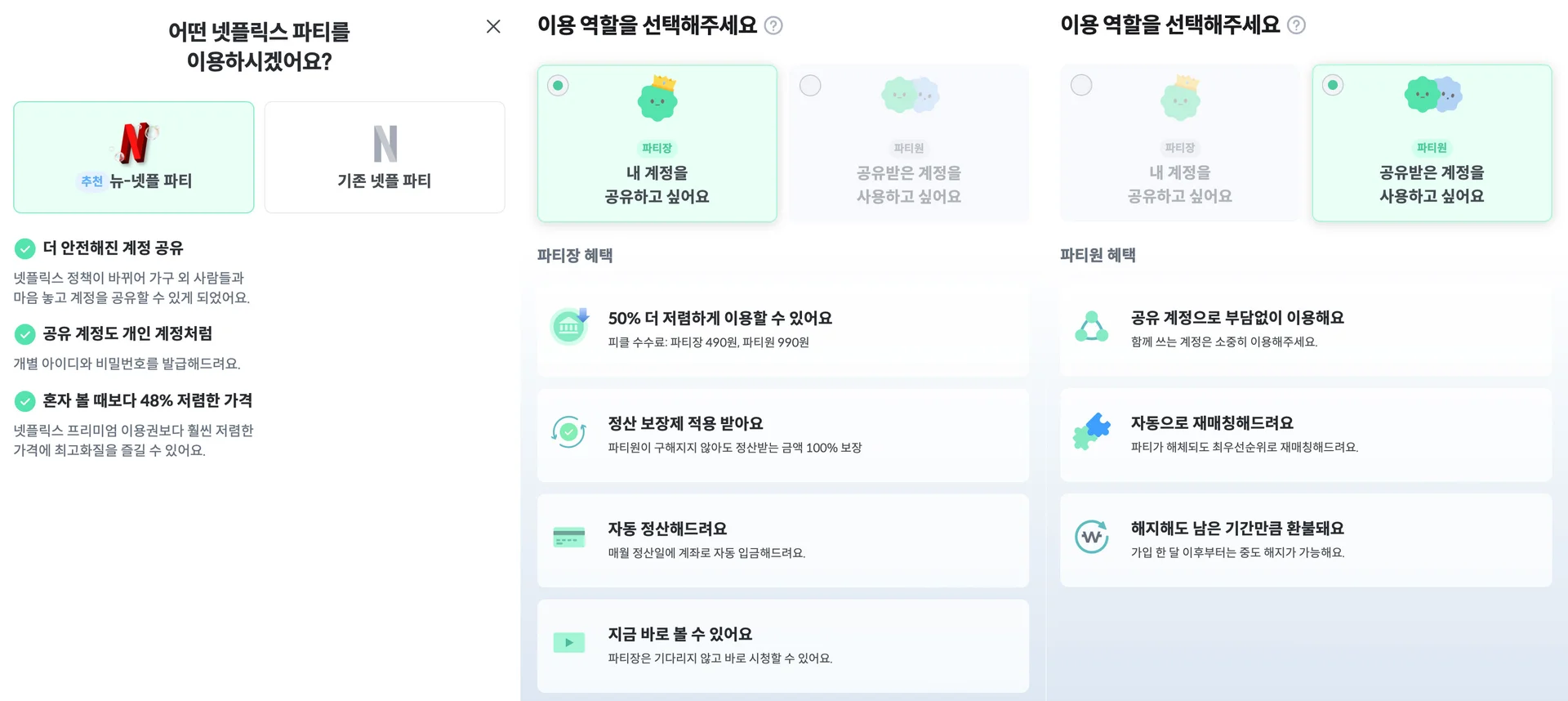Image resolution: width=1568 pixels, height=701 pixels.
Task: Click the checkmark icon for 정산 보장제
Action: point(569,431)
